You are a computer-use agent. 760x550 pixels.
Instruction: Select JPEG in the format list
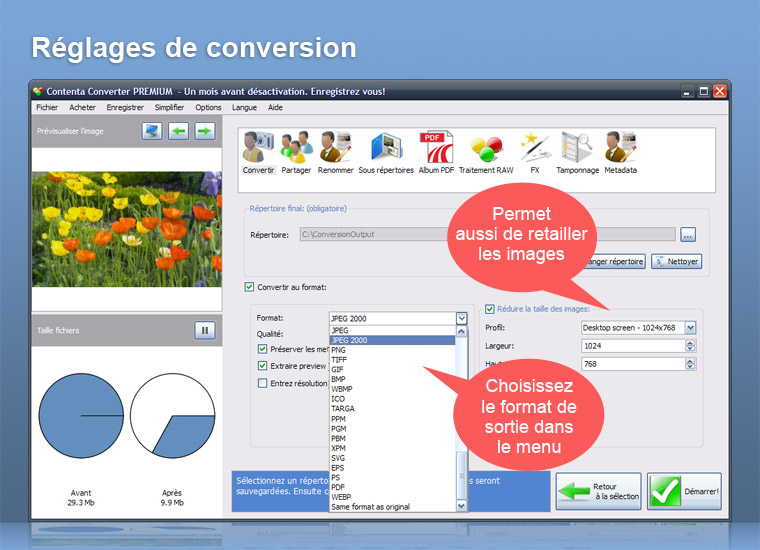tap(393, 330)
